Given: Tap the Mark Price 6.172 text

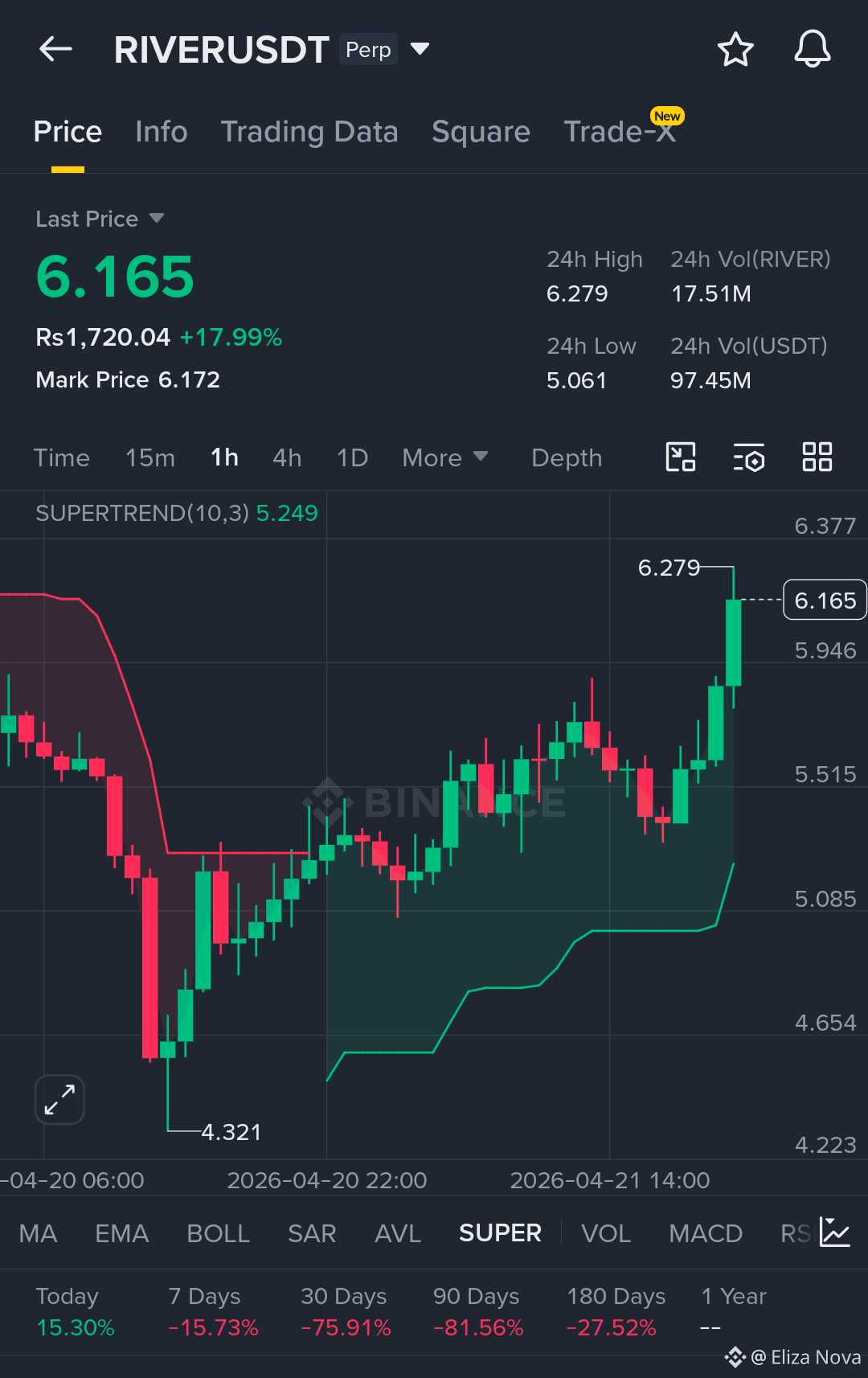Looking at the screenshot, I should pyautogui.click(x=128, y=379).
